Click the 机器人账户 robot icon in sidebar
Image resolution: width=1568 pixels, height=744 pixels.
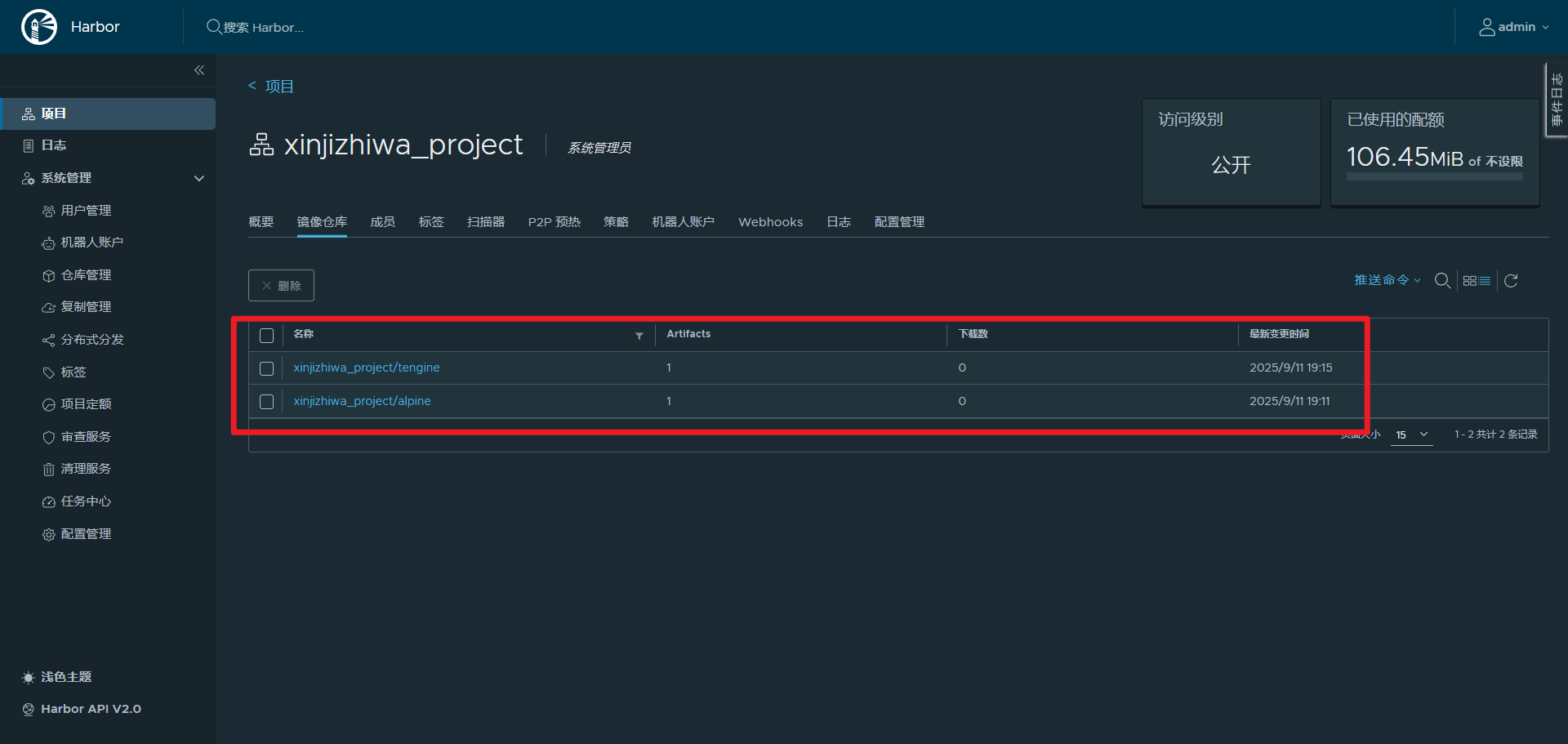(x=48, y=243)
